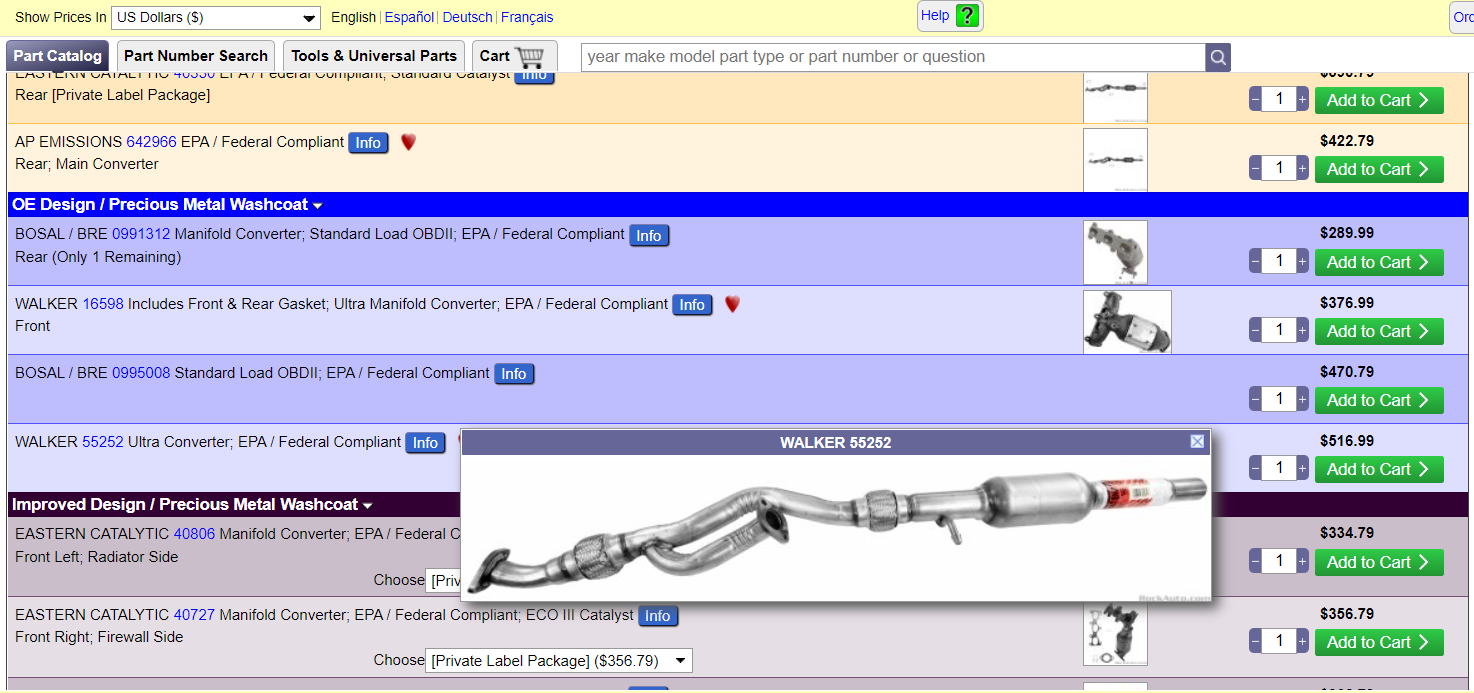Open Tools & Universal Parts tab
Image resolution: width=1474 pixels, height=693 pixels.
(374, 56)
